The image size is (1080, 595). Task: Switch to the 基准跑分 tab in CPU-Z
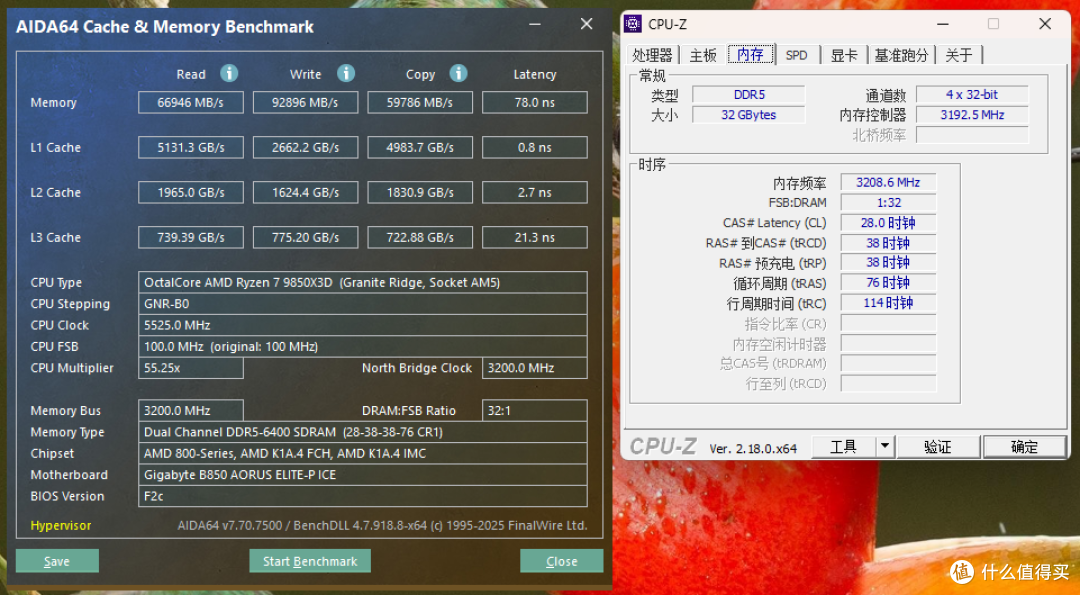tap(901, 55)
